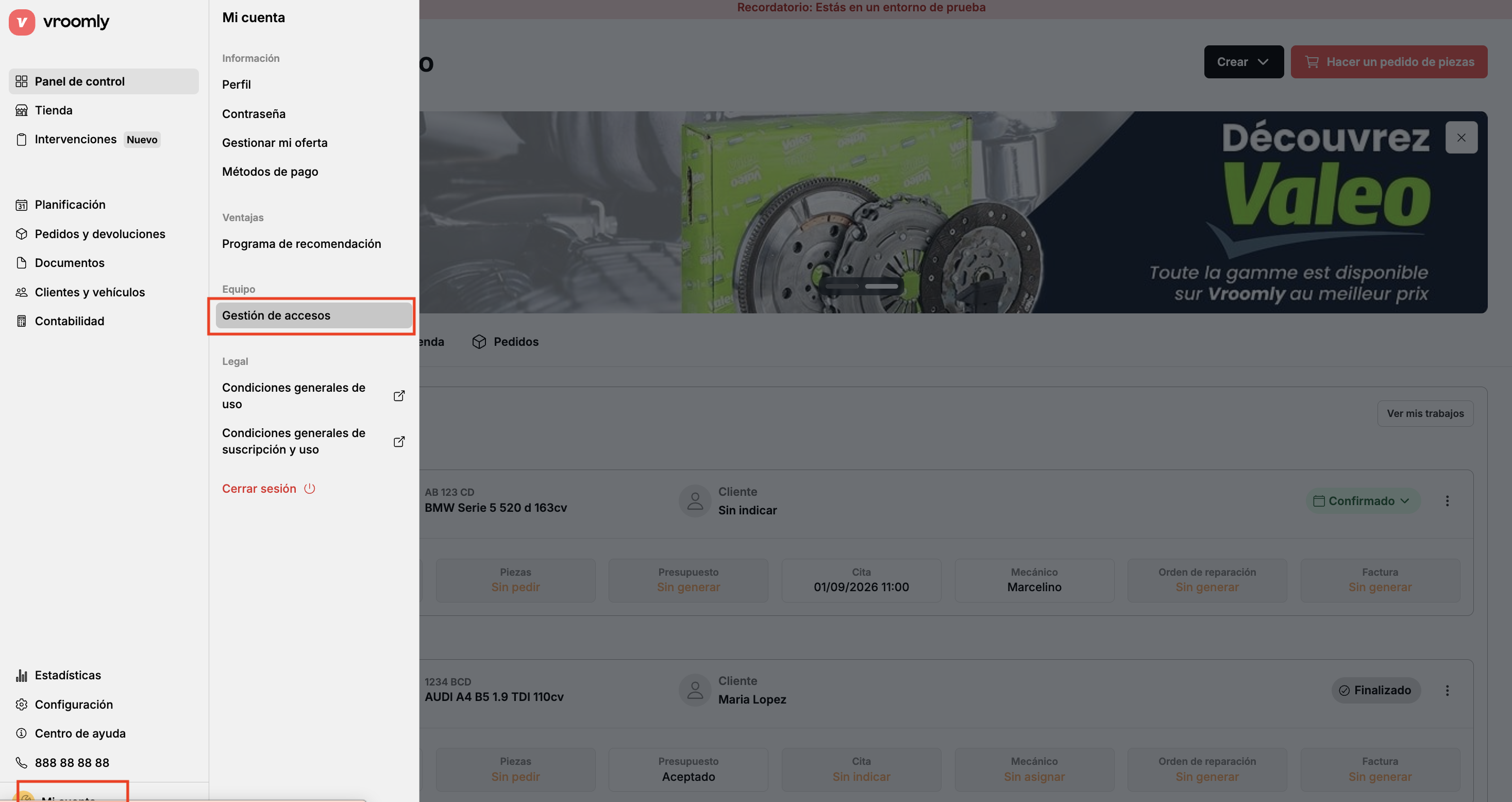Click the Finalizado status badge

coord(1376,691)
